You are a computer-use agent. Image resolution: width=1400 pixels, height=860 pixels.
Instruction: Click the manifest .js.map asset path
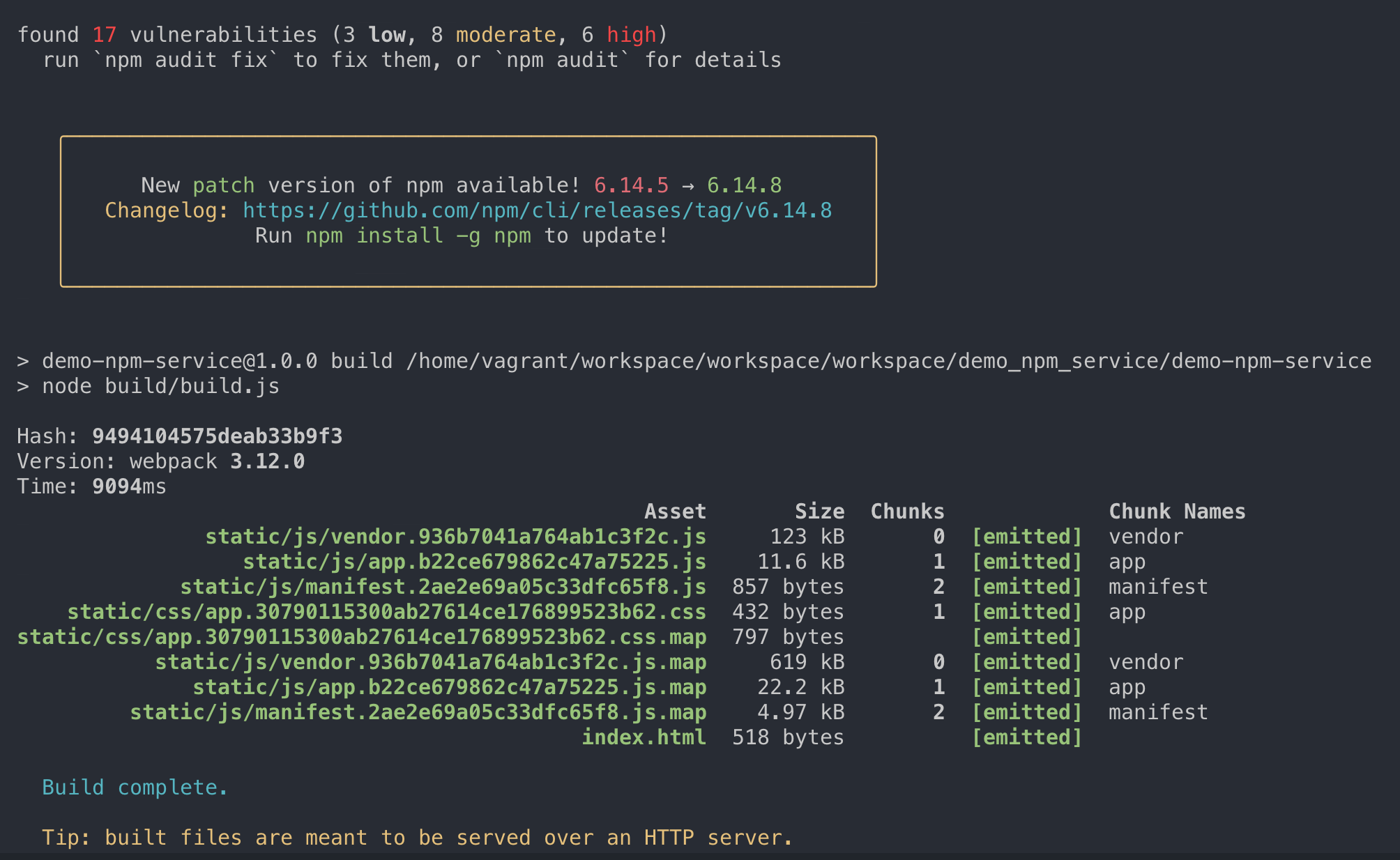418,712
